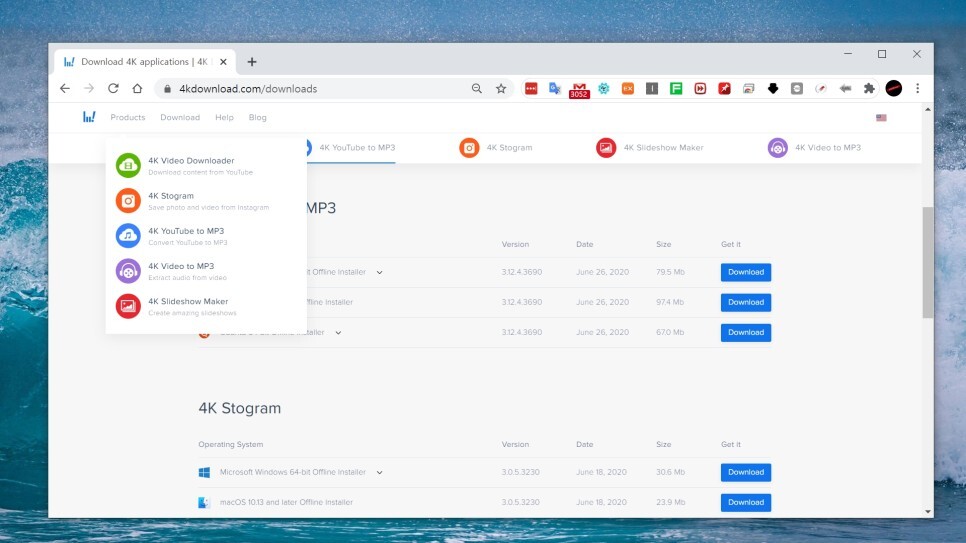Download the 30.6 Mb Stogram Windows installer

745,473
